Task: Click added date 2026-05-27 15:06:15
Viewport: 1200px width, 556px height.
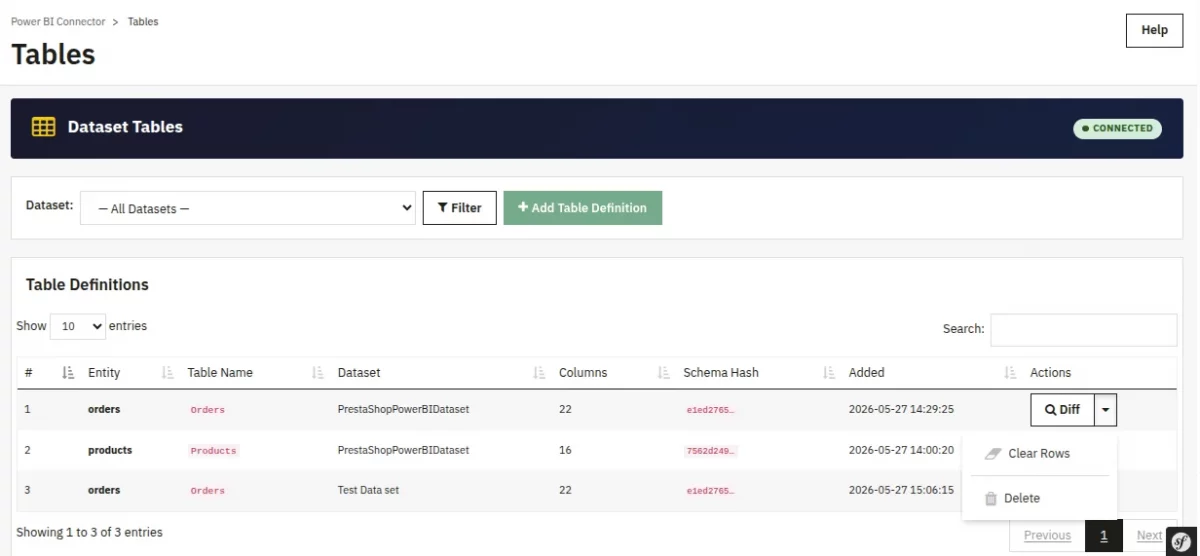Action: click(901, 491)
